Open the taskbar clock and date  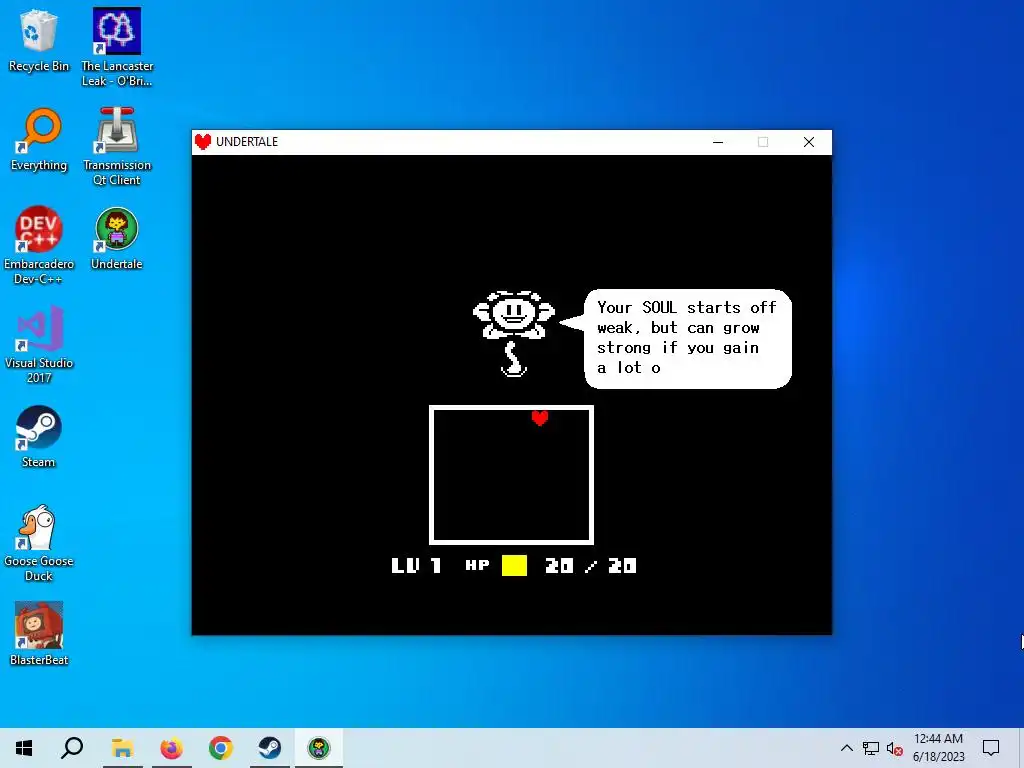(x=938, y=748)
